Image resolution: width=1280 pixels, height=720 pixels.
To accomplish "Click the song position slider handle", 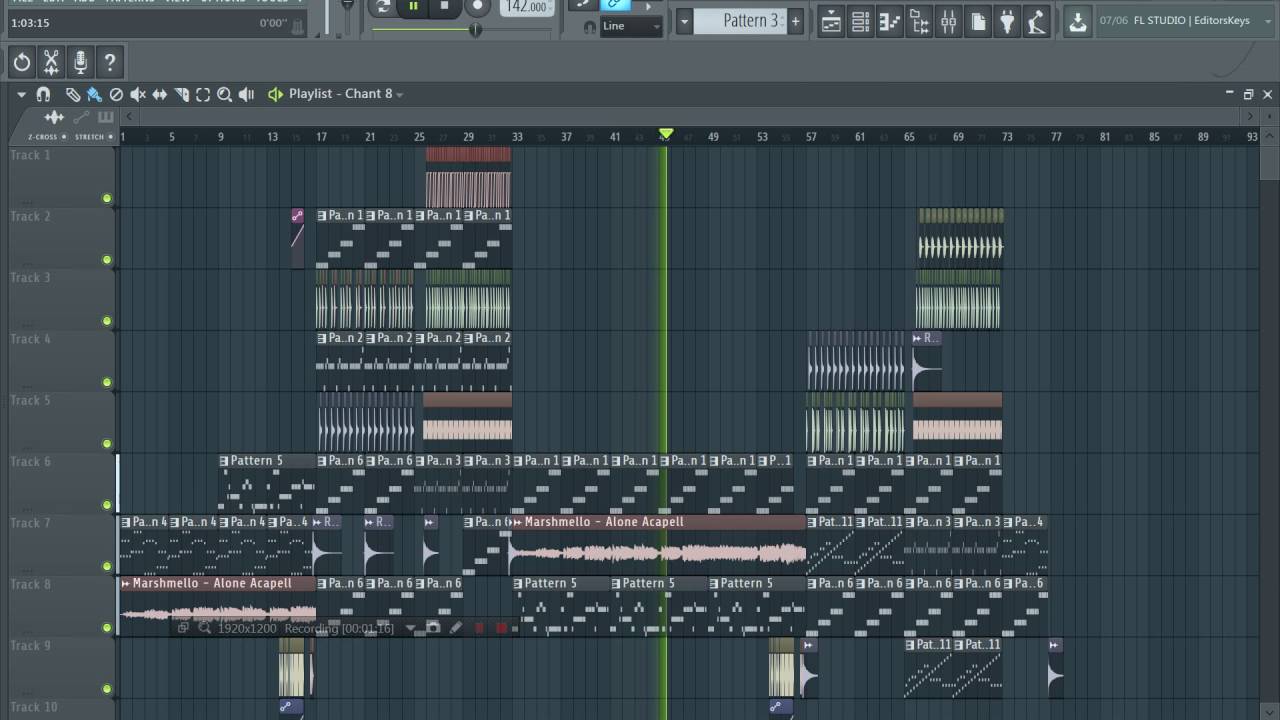I will tap(475, 29).
